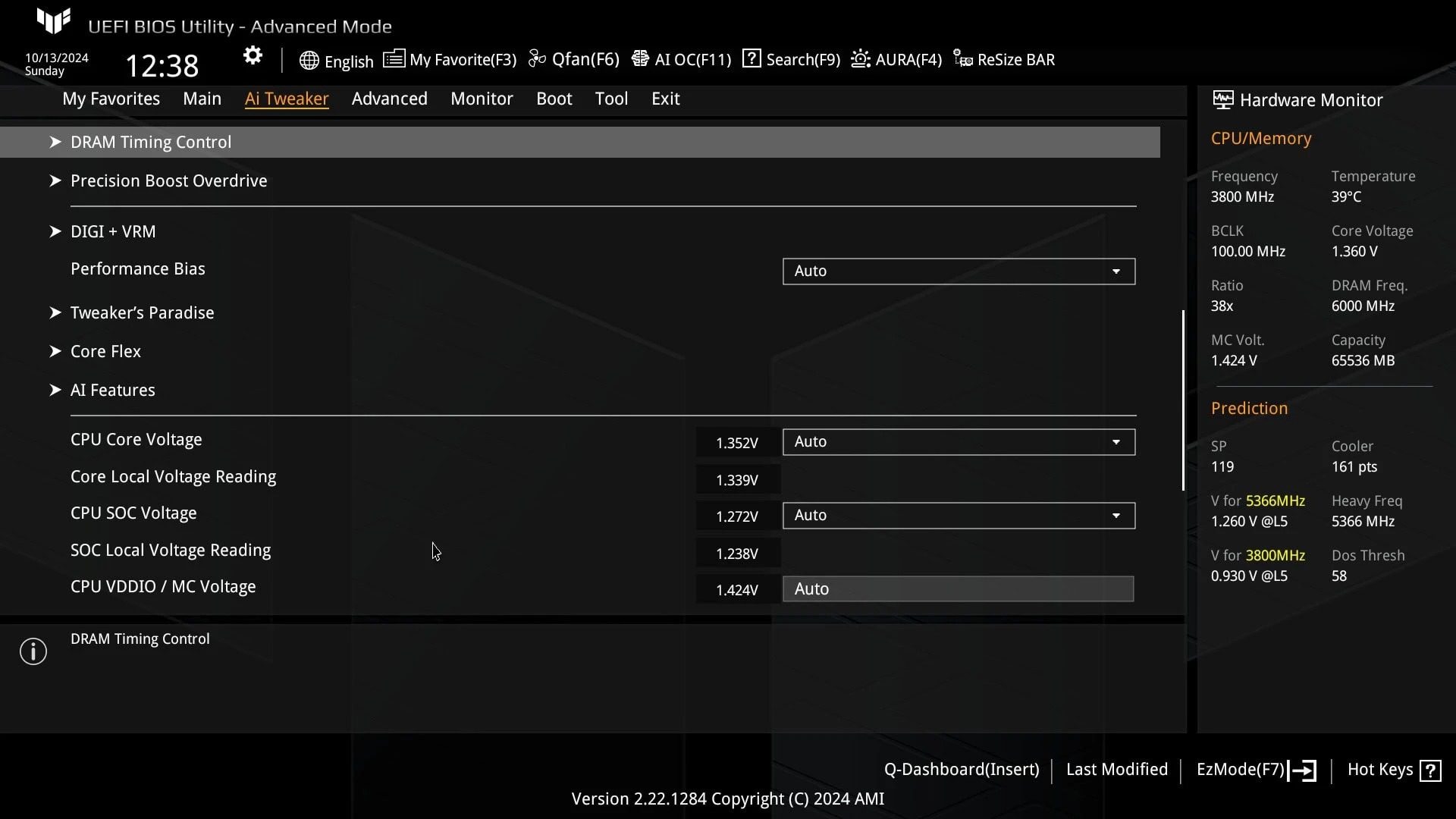Click the CPU/Memory section heading
The width and height of the screenshot is (1456, 819).
click(x=1261, y=139)
